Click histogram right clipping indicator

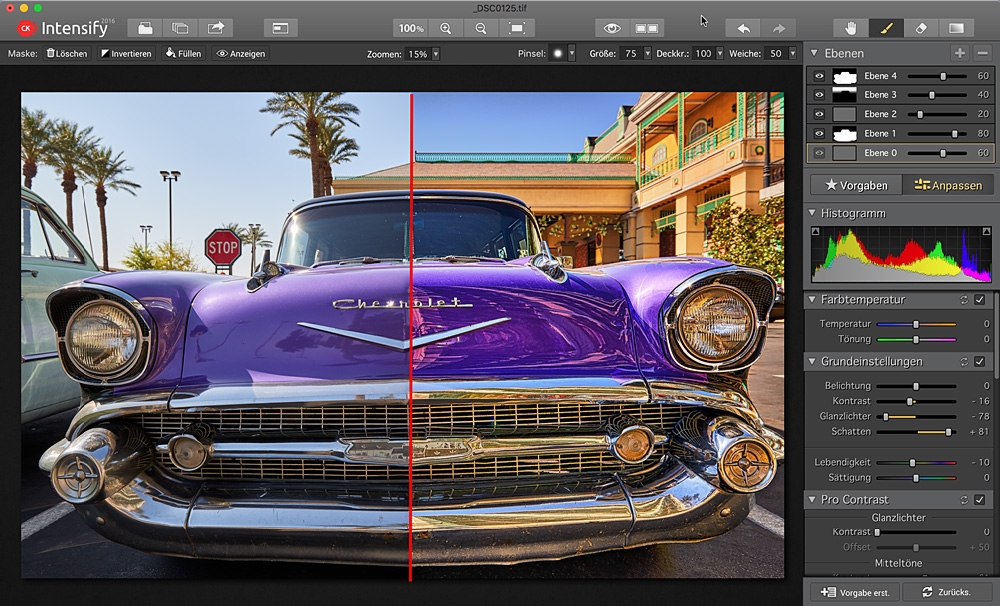[987, 232]
